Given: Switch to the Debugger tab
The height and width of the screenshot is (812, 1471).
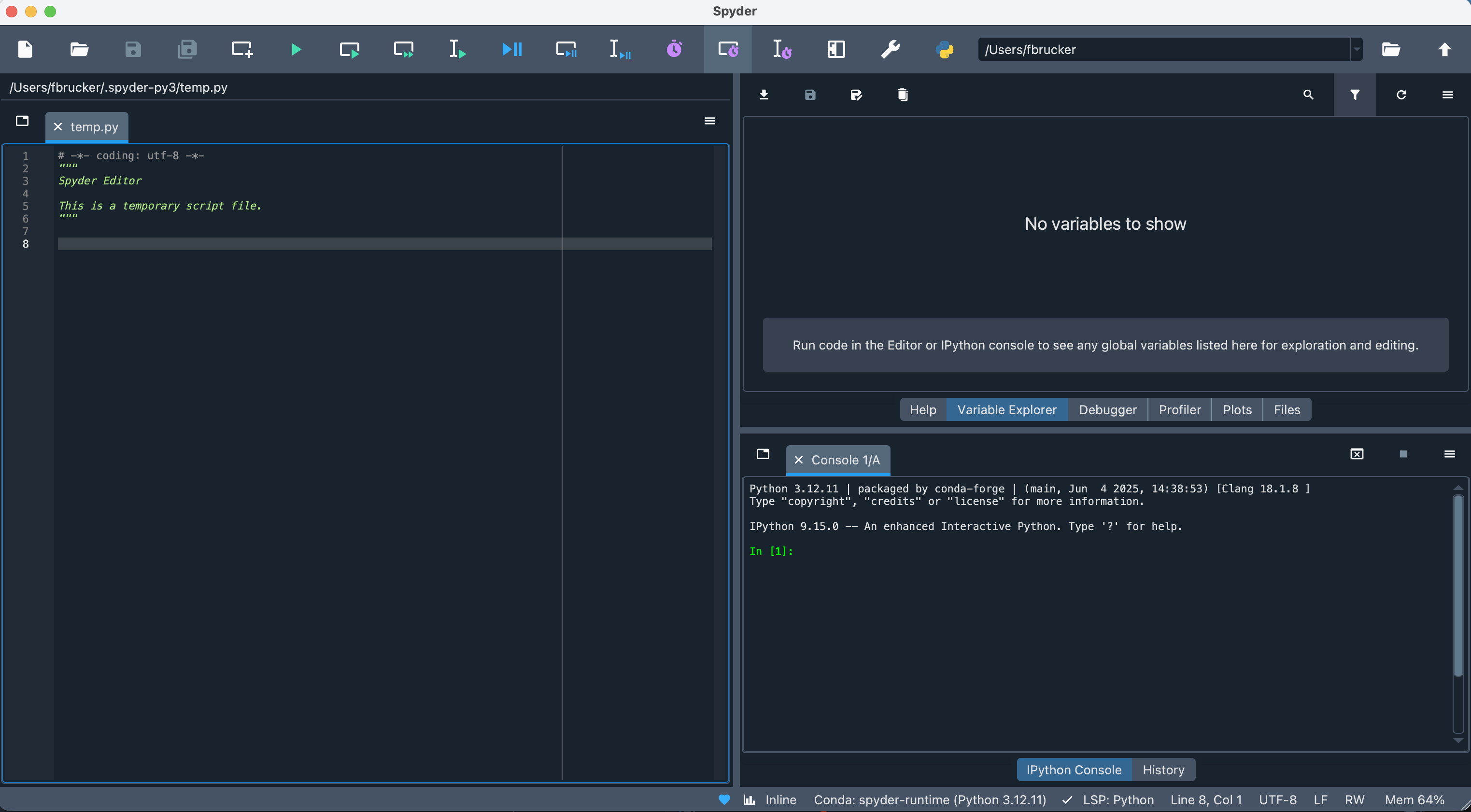Looking at the screenshot, I should point(1108,409).
